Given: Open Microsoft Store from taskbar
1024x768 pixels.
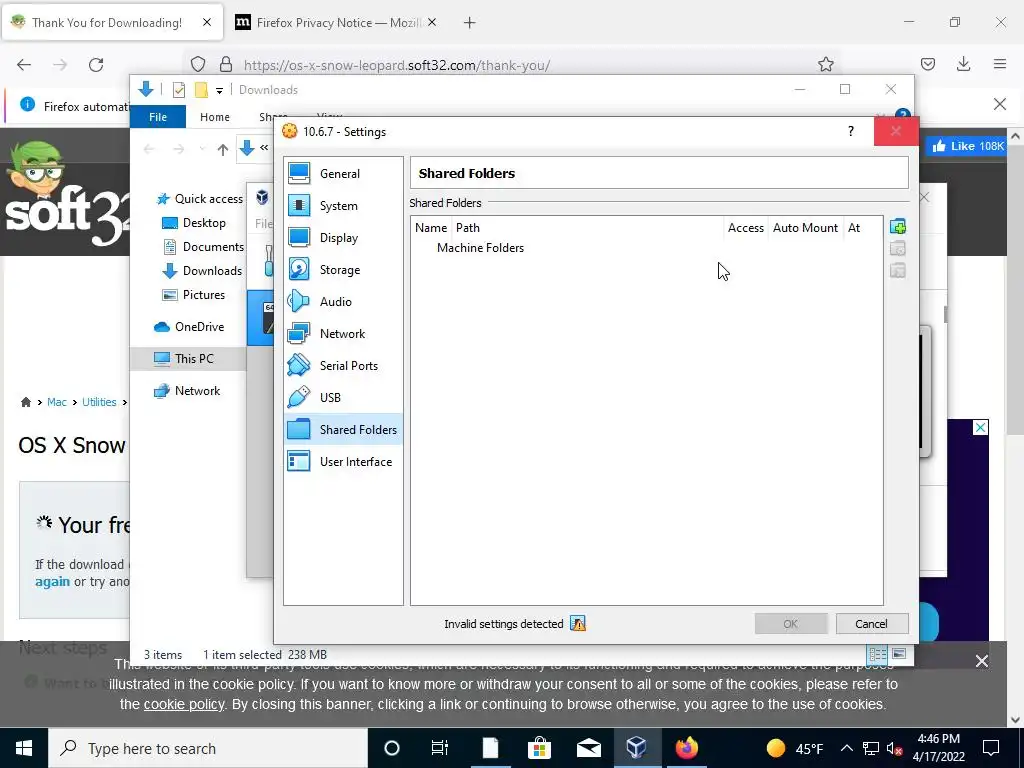Looking at the screenshot, I should click(539, 748).
